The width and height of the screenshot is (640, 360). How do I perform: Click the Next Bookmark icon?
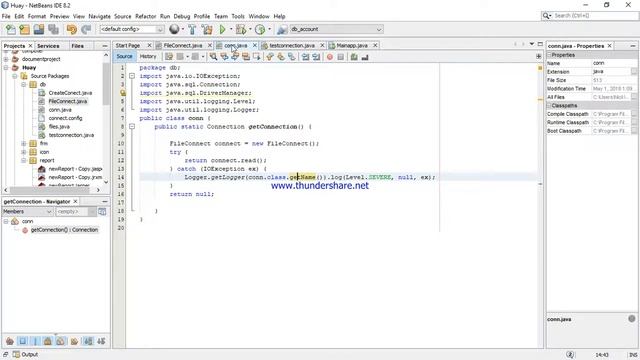pos(281,57)
